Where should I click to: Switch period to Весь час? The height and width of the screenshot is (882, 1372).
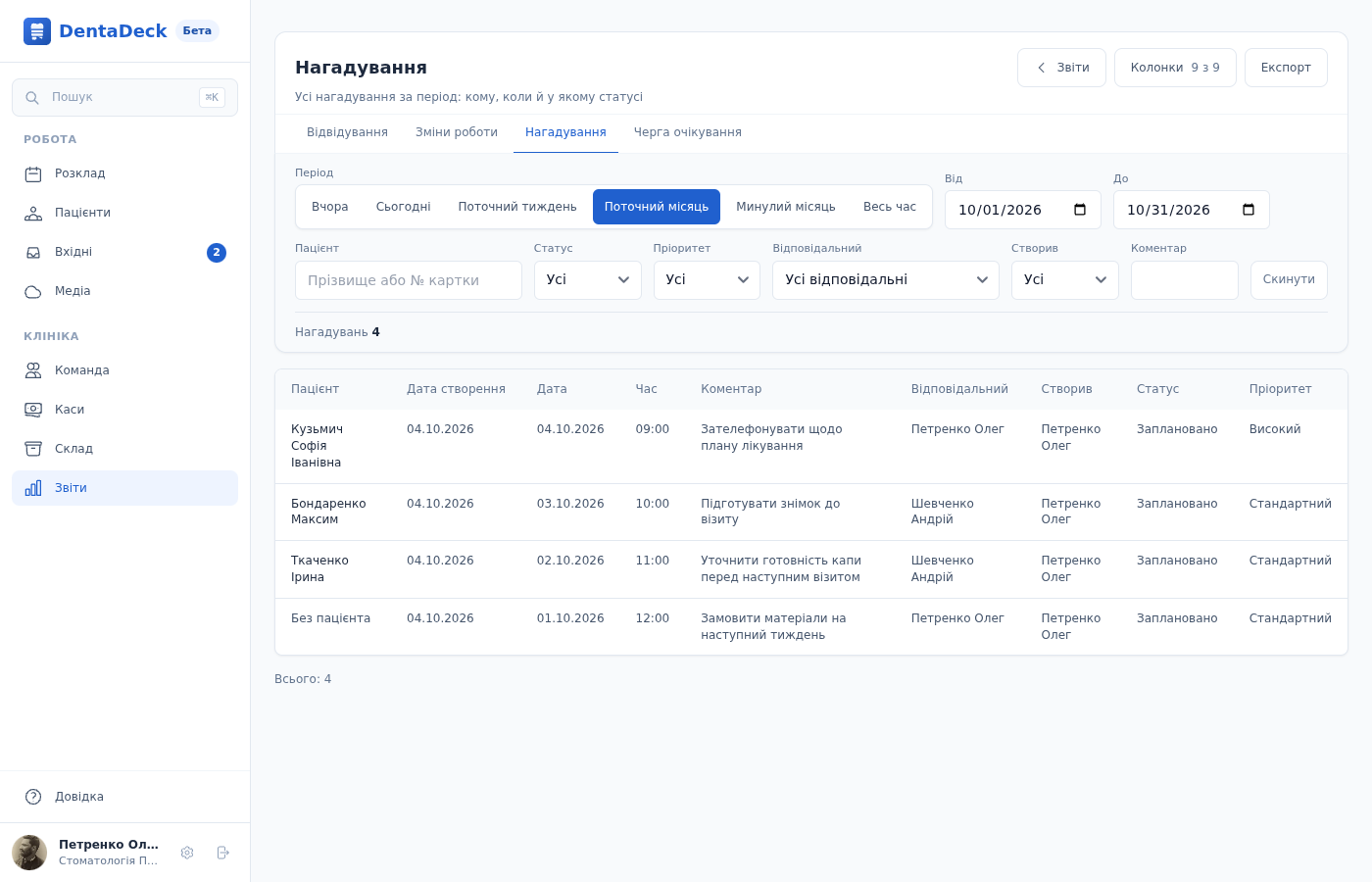coord(890,207)
